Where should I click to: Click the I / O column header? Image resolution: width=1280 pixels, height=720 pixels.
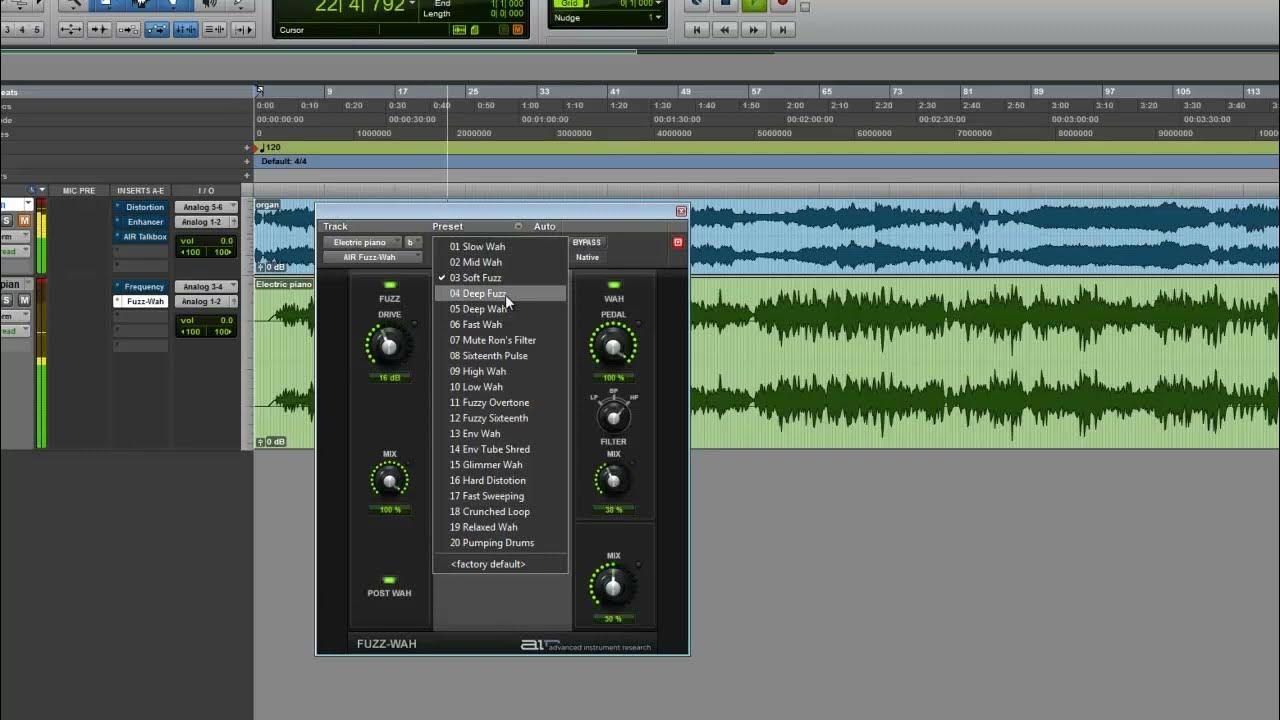click(206, 190)
